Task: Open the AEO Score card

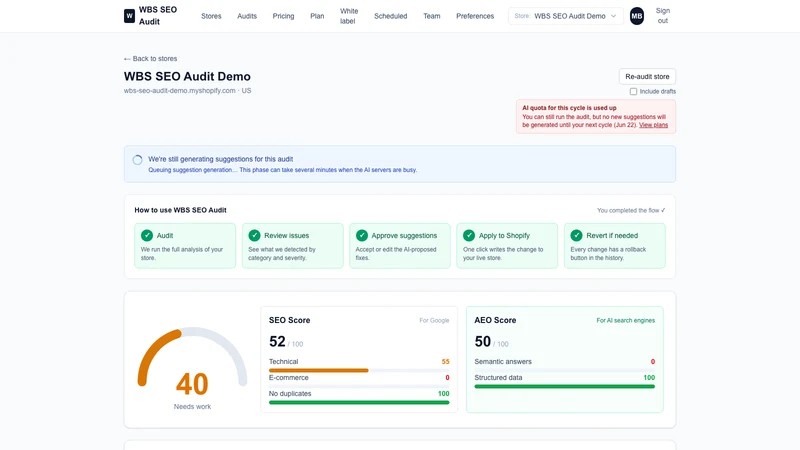Action: tap(564, 359)
